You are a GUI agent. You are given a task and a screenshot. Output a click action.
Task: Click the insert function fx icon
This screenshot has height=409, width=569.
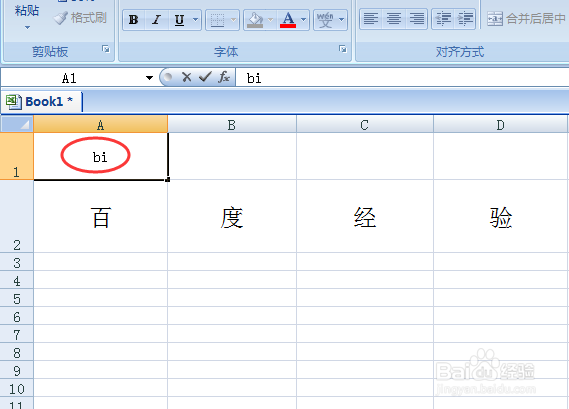tap(224, 77)
